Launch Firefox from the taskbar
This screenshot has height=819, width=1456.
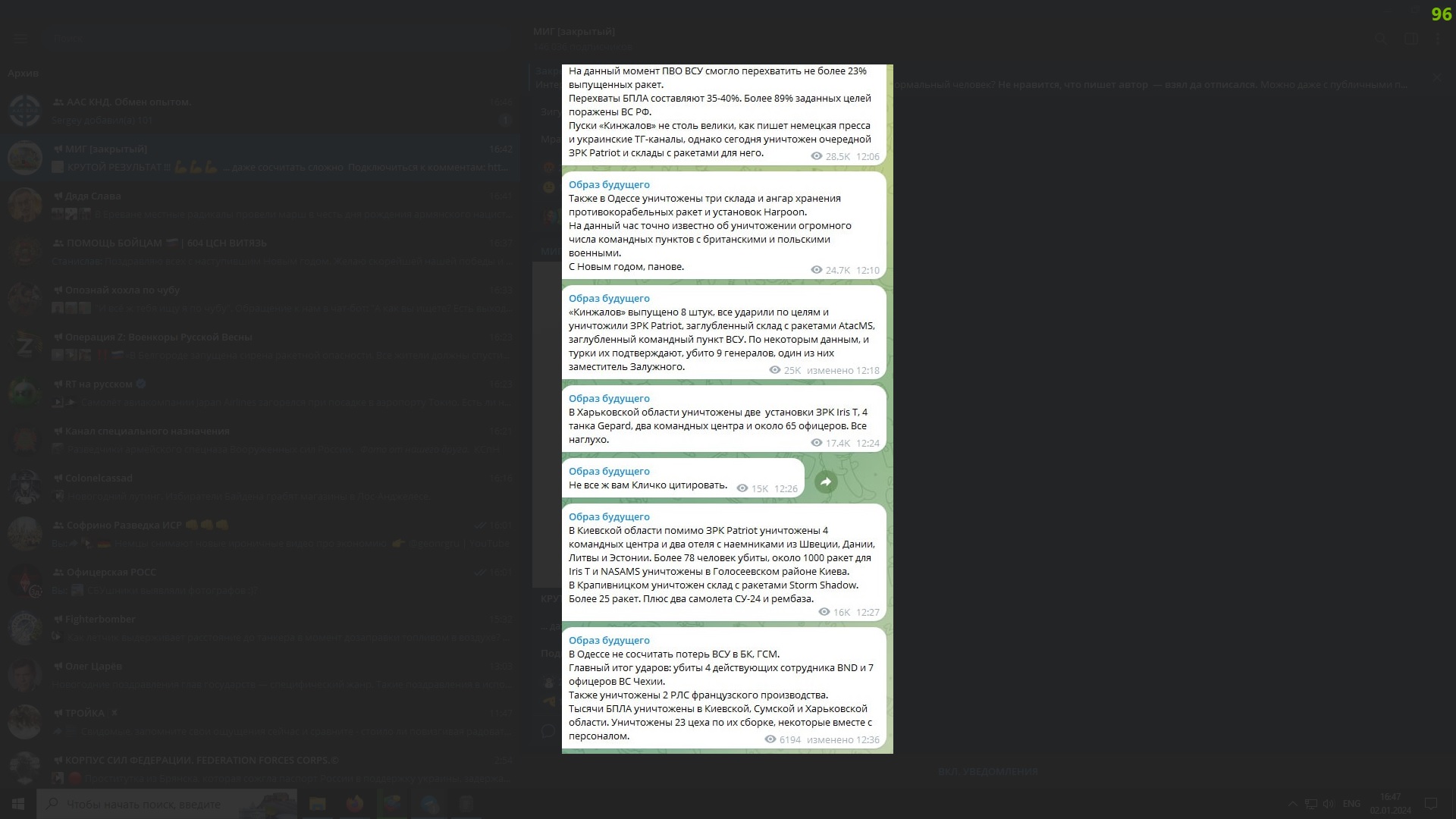(354, 804)
